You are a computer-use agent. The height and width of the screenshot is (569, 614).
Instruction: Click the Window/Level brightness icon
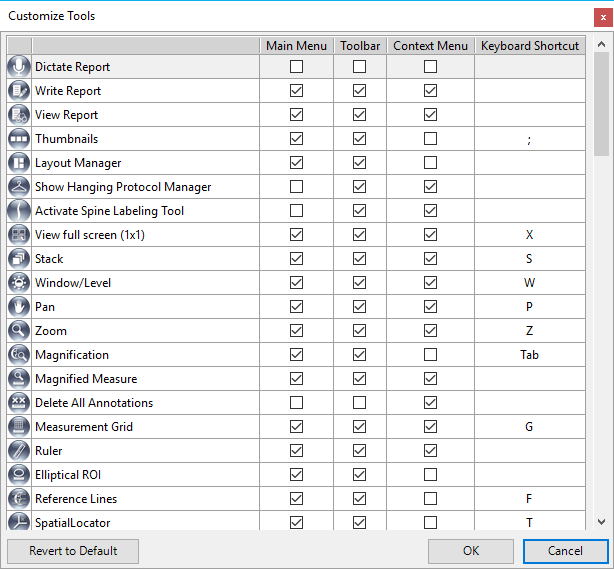click(19, 283)
